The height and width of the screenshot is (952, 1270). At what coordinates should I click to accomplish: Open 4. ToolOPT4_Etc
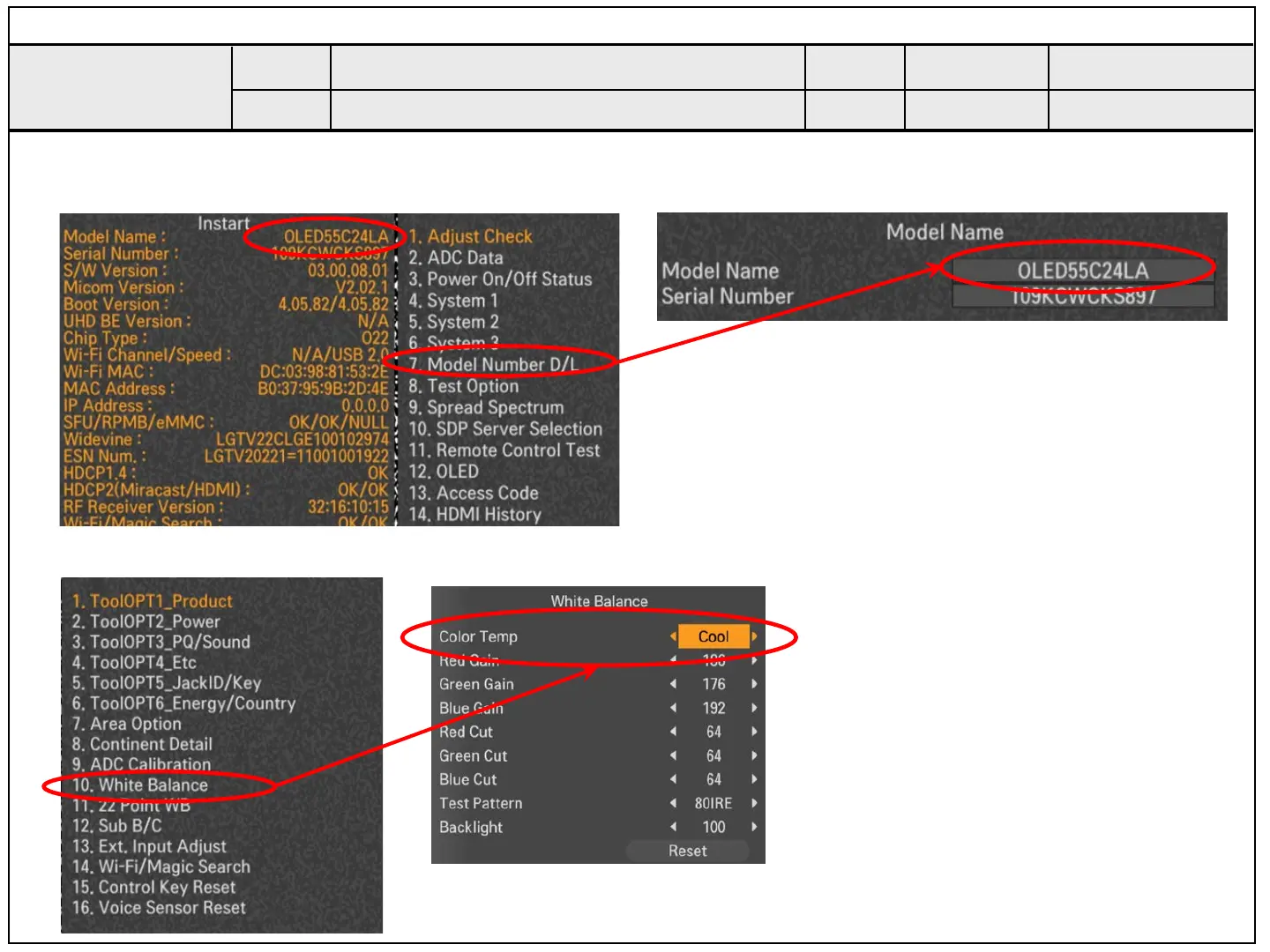[134, 662]
